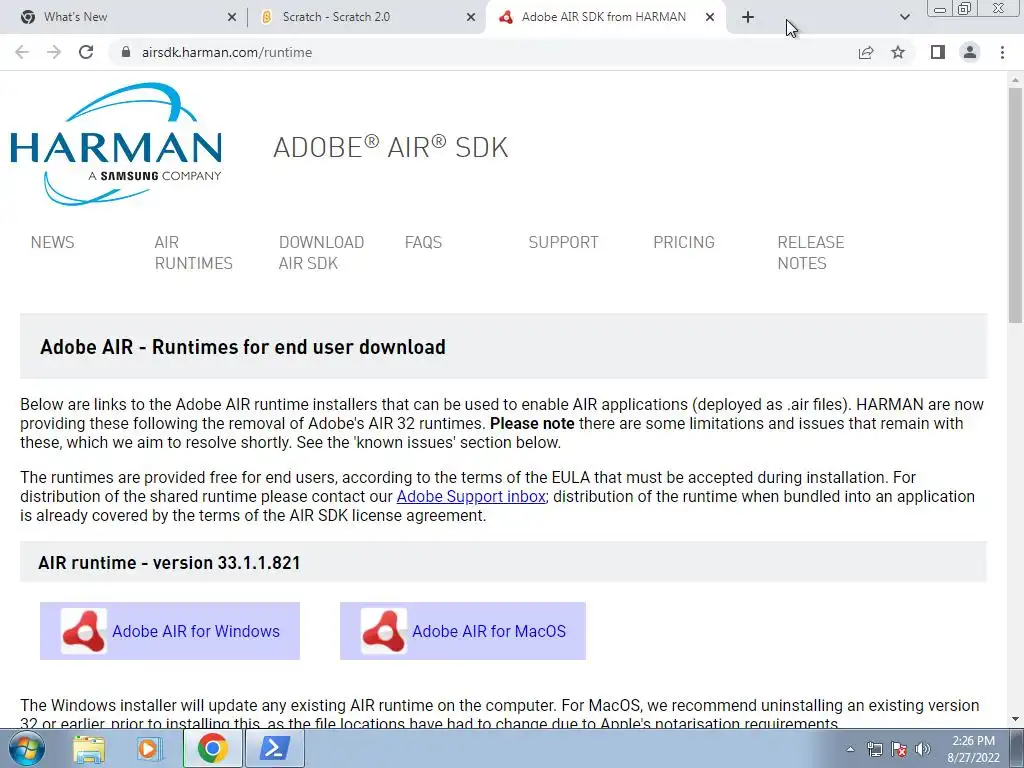Open a new tab with plus button

click(748, 17)
